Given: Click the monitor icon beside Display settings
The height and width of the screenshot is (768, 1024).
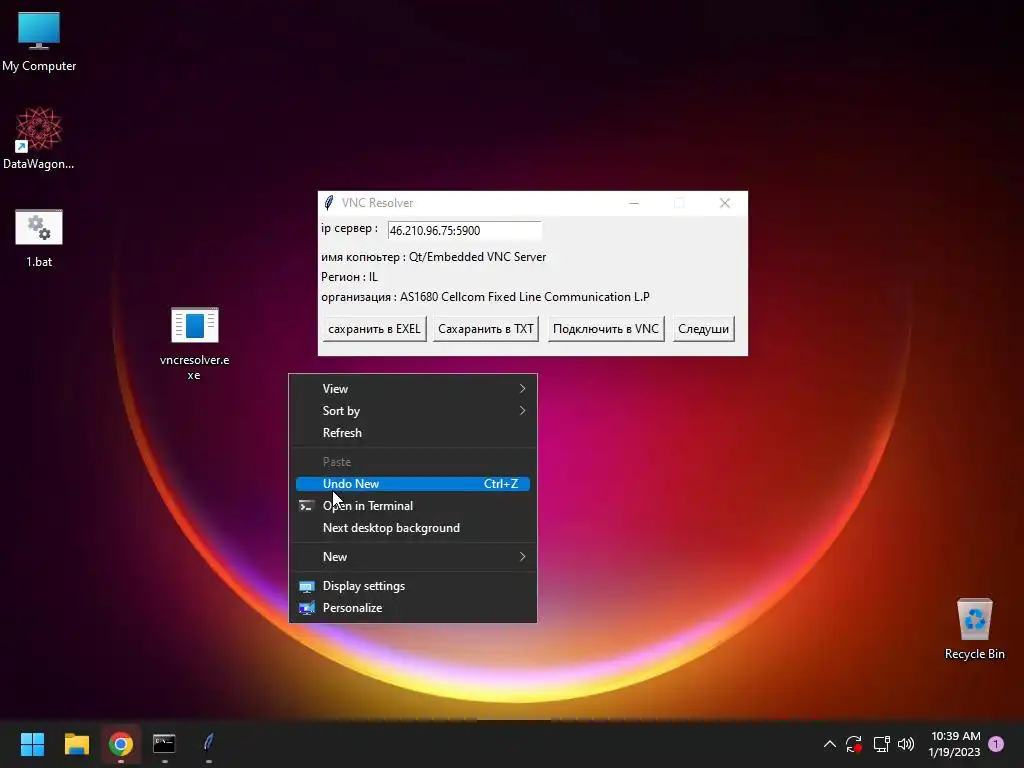Looking at the screenshot, I should tap(306, 586).
